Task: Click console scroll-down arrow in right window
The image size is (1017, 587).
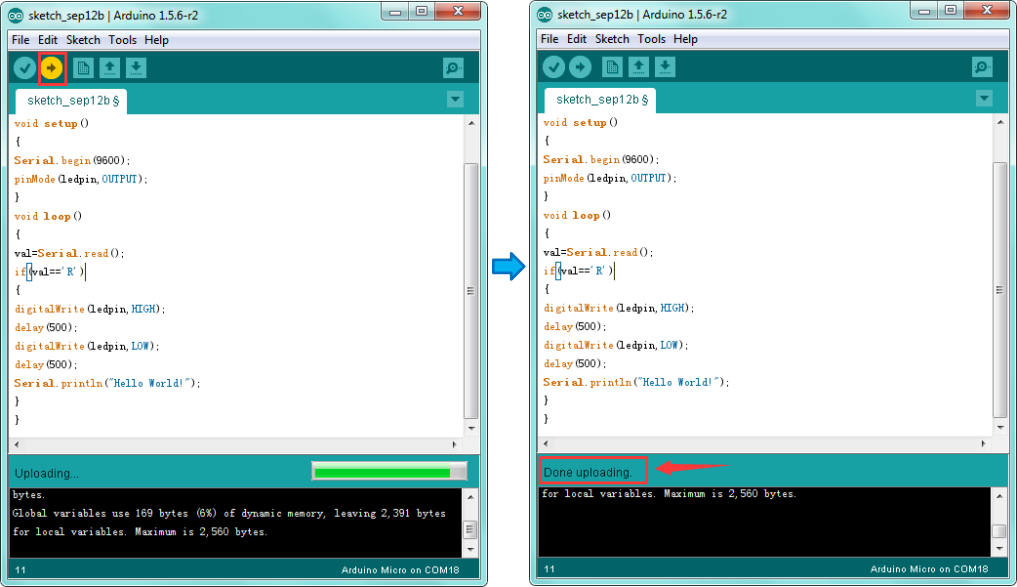Action: click(x=999, y=549)
